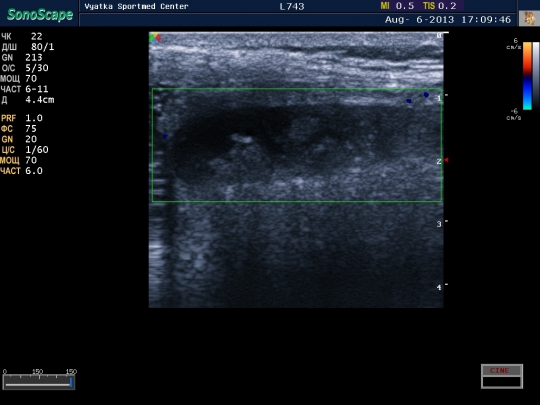Click the blue Doppler flow spot at upper right
The width and height of the screenshot is (540, 405).
[426, 95]
